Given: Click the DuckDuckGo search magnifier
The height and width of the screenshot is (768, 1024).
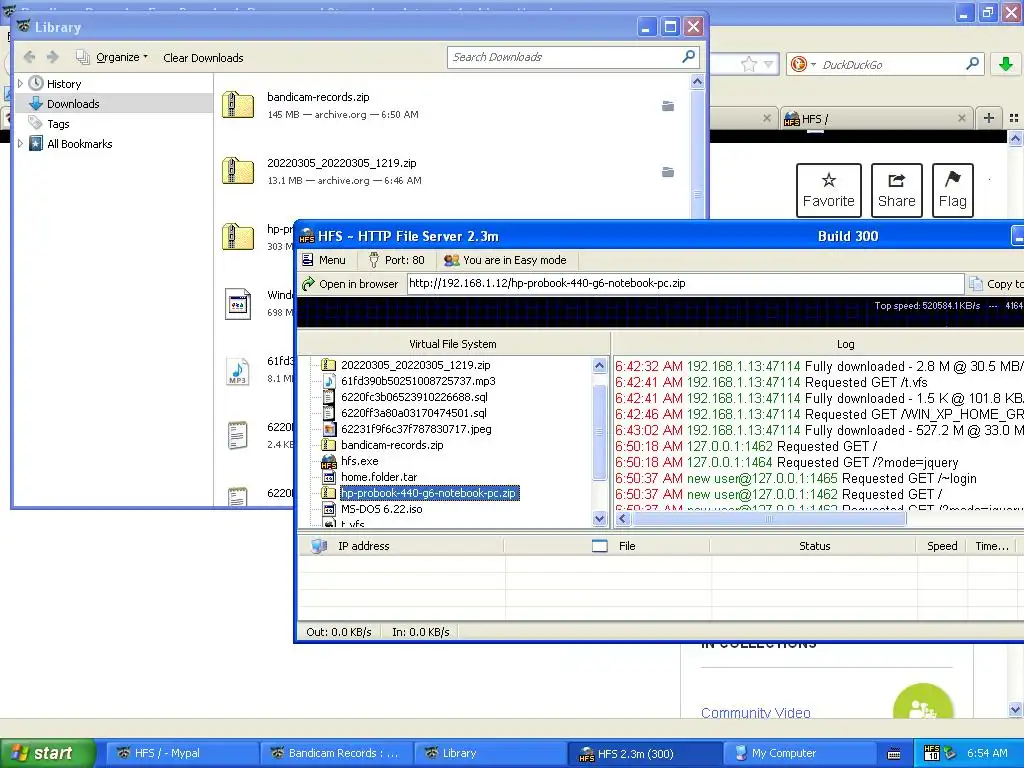Looking at the screenshot, I should point(972,63).
